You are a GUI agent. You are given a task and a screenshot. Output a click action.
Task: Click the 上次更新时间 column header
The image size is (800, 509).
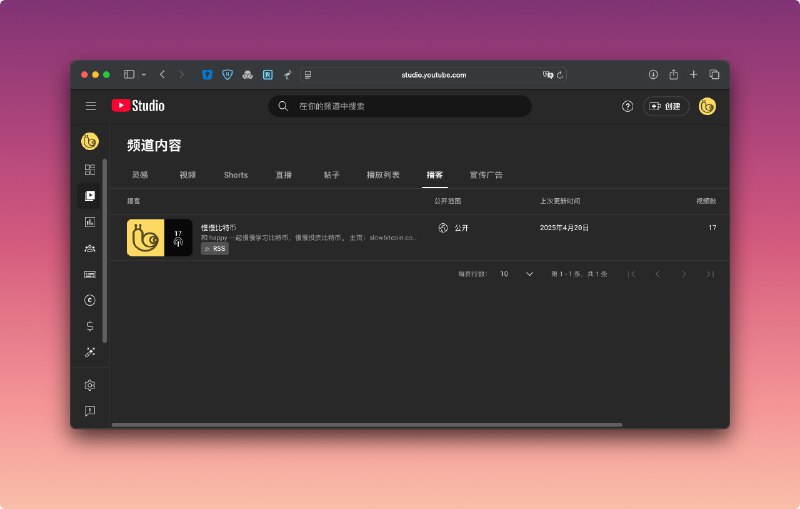pyautogui.click(x=560, y=201)
